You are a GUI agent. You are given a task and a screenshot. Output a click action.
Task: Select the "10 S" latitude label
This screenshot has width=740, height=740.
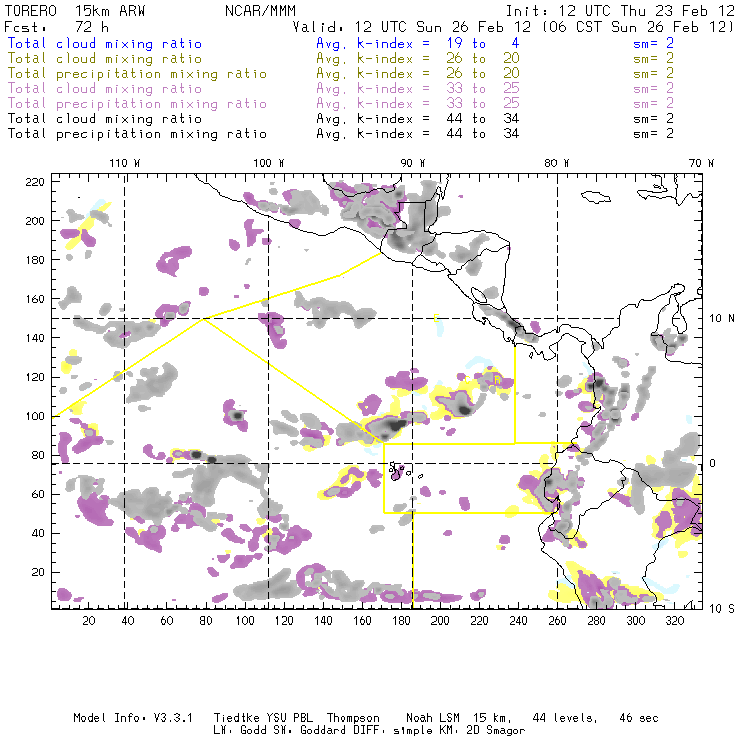710,609
